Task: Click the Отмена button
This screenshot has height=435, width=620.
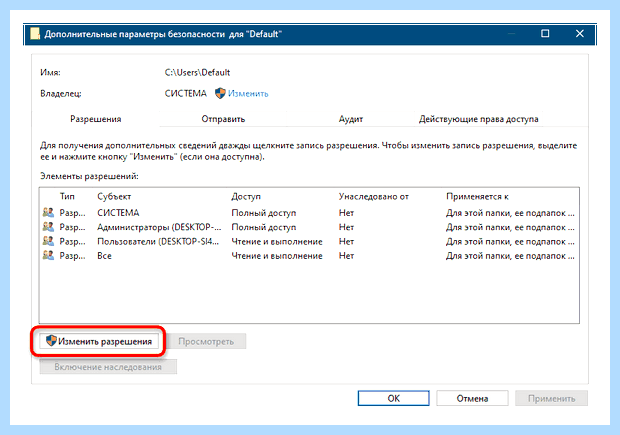Action: pos(472,398)
